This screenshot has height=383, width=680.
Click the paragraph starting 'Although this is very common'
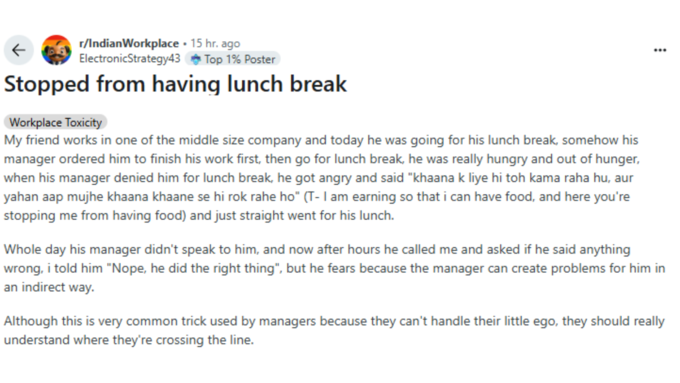pos(334,331)
